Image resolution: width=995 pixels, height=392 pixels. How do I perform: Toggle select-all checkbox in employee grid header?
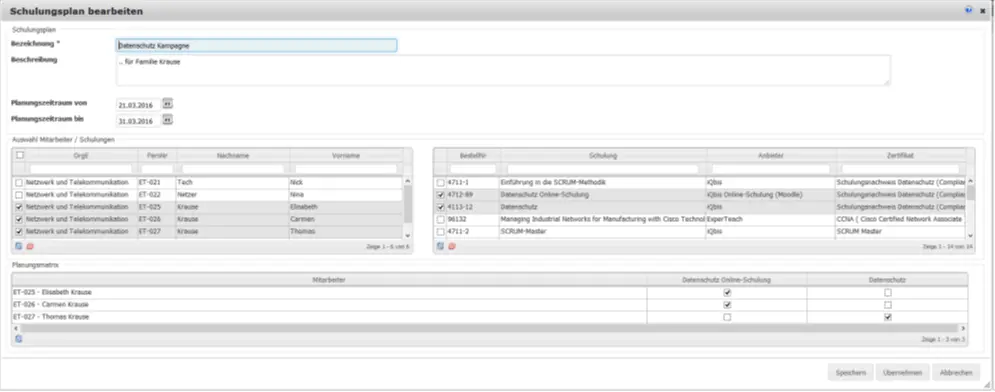20,155
